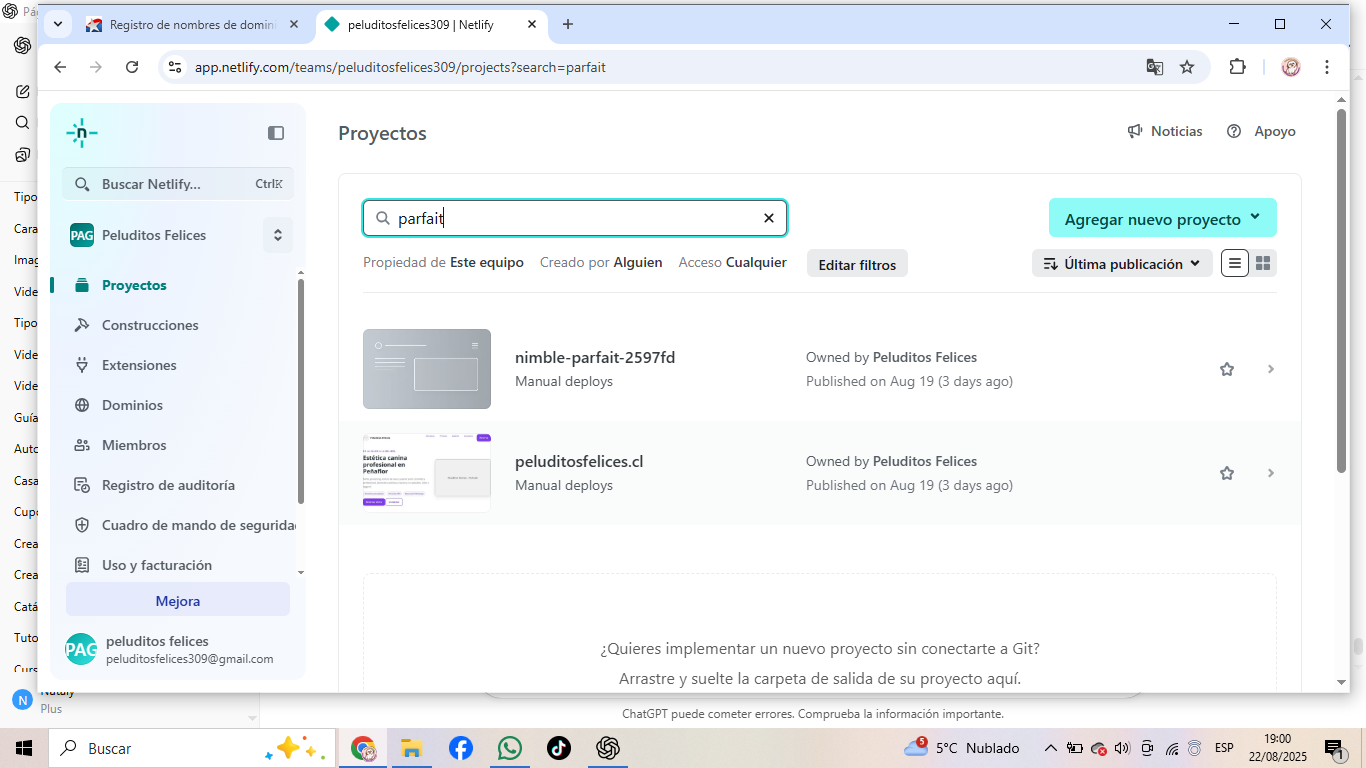
Task: Switch to the Registro de nombres de dominio tab
Action: click(193, 24)
